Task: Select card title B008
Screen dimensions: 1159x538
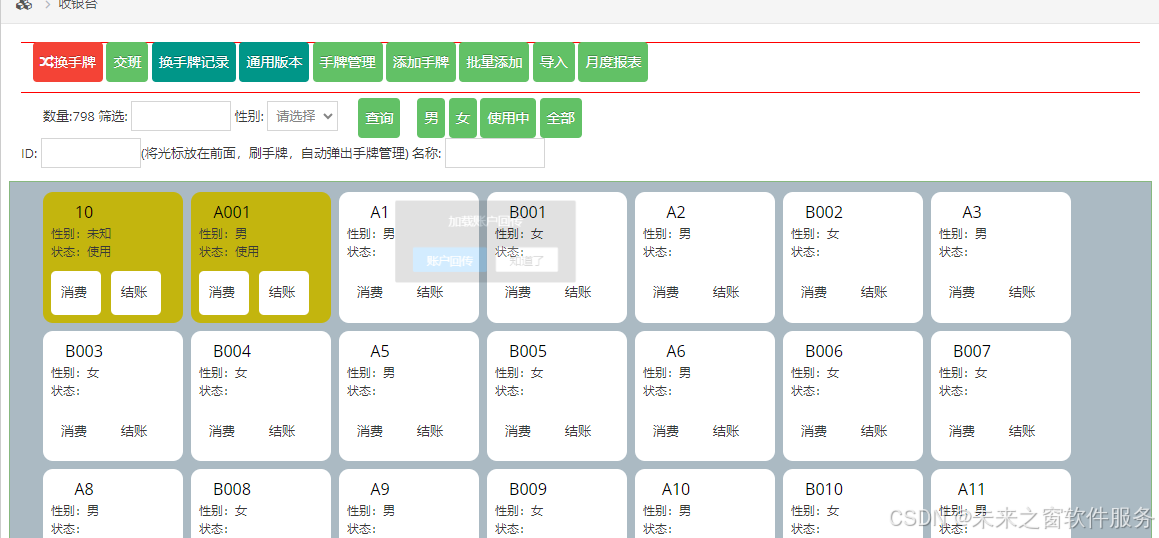Action: (232, 489)
